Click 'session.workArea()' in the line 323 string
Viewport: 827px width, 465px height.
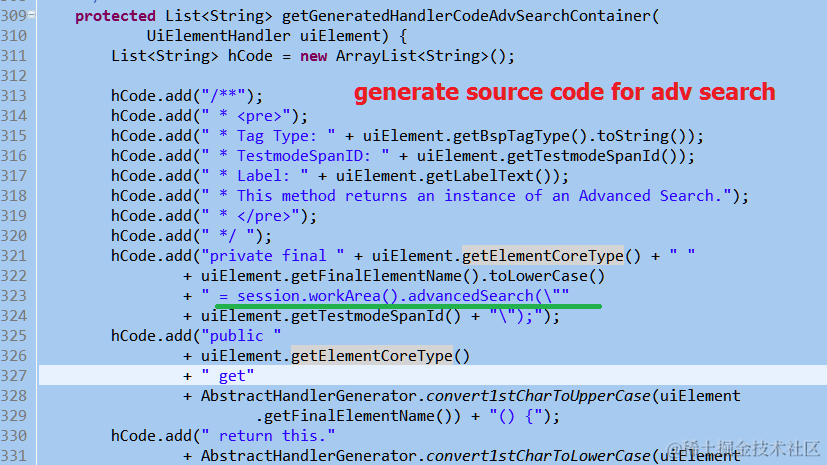point(318,296)
